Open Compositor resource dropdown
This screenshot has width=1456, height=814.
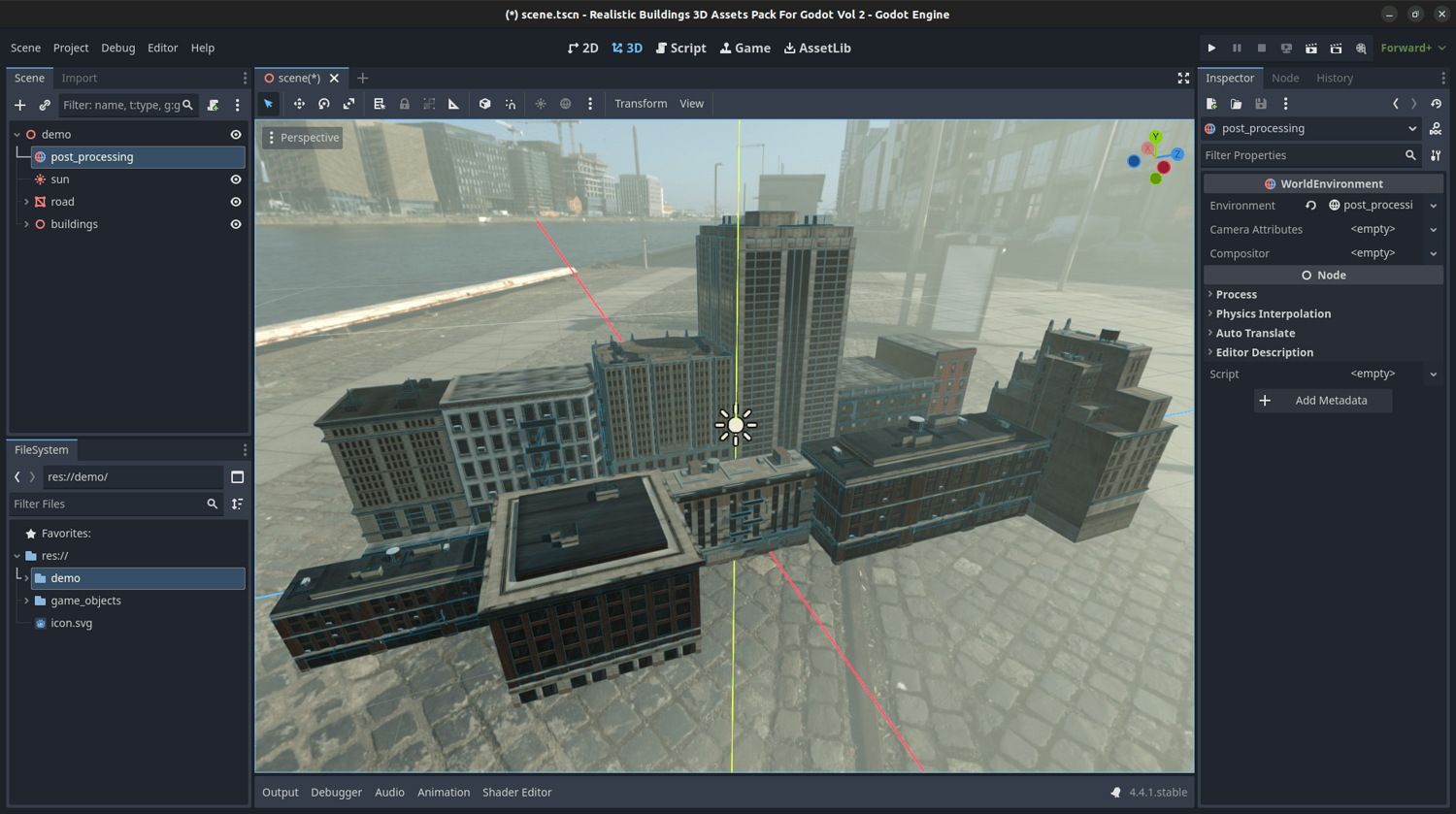(x=1434, y=253)
